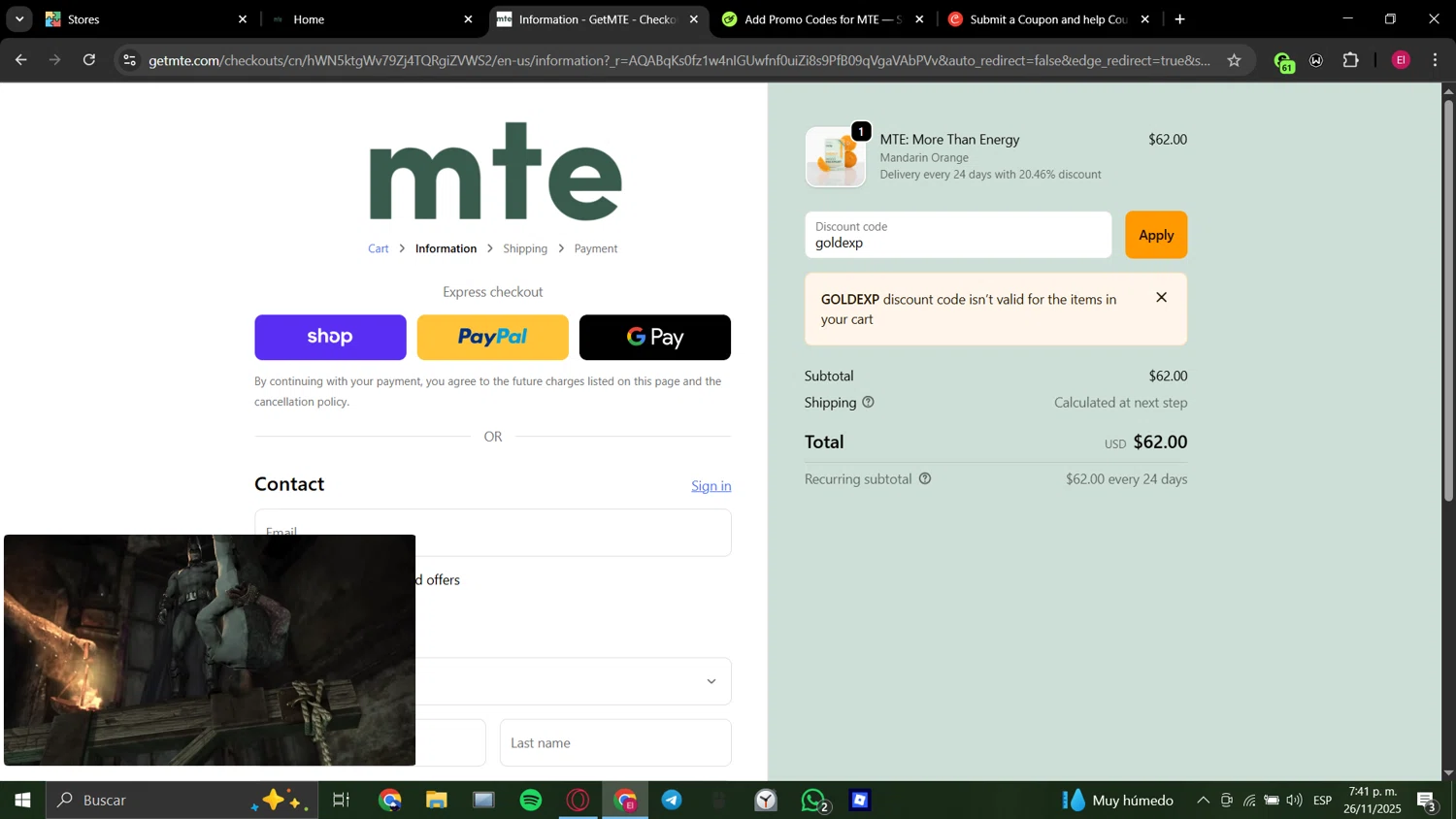Switch to Add Promo Codes for MTE tab
Image resolution: width=1456 pixels, height=819 pixels.
point(823,18)
